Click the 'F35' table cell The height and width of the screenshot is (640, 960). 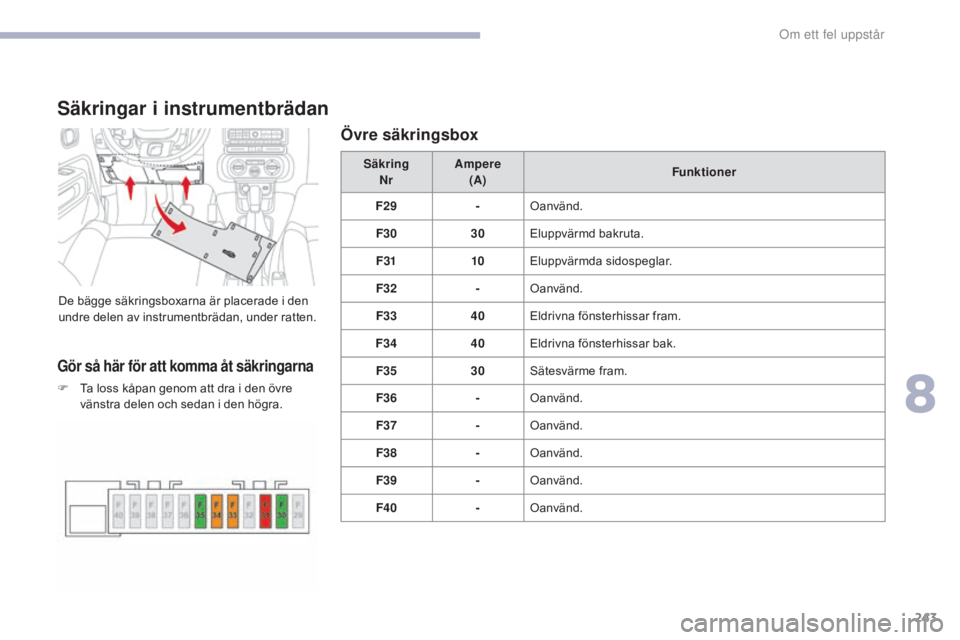tap(386, 371)
